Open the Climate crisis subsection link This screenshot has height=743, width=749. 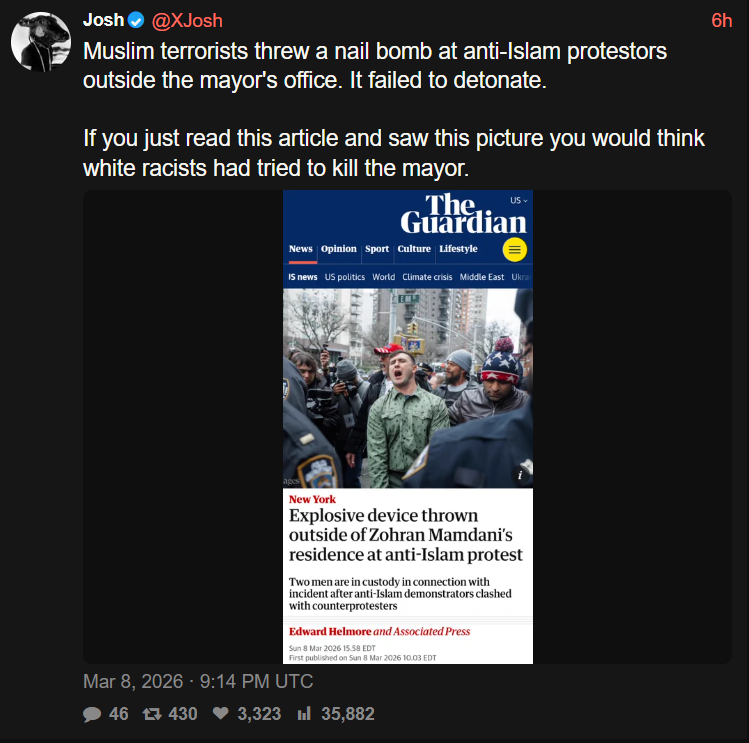point(427,277)
